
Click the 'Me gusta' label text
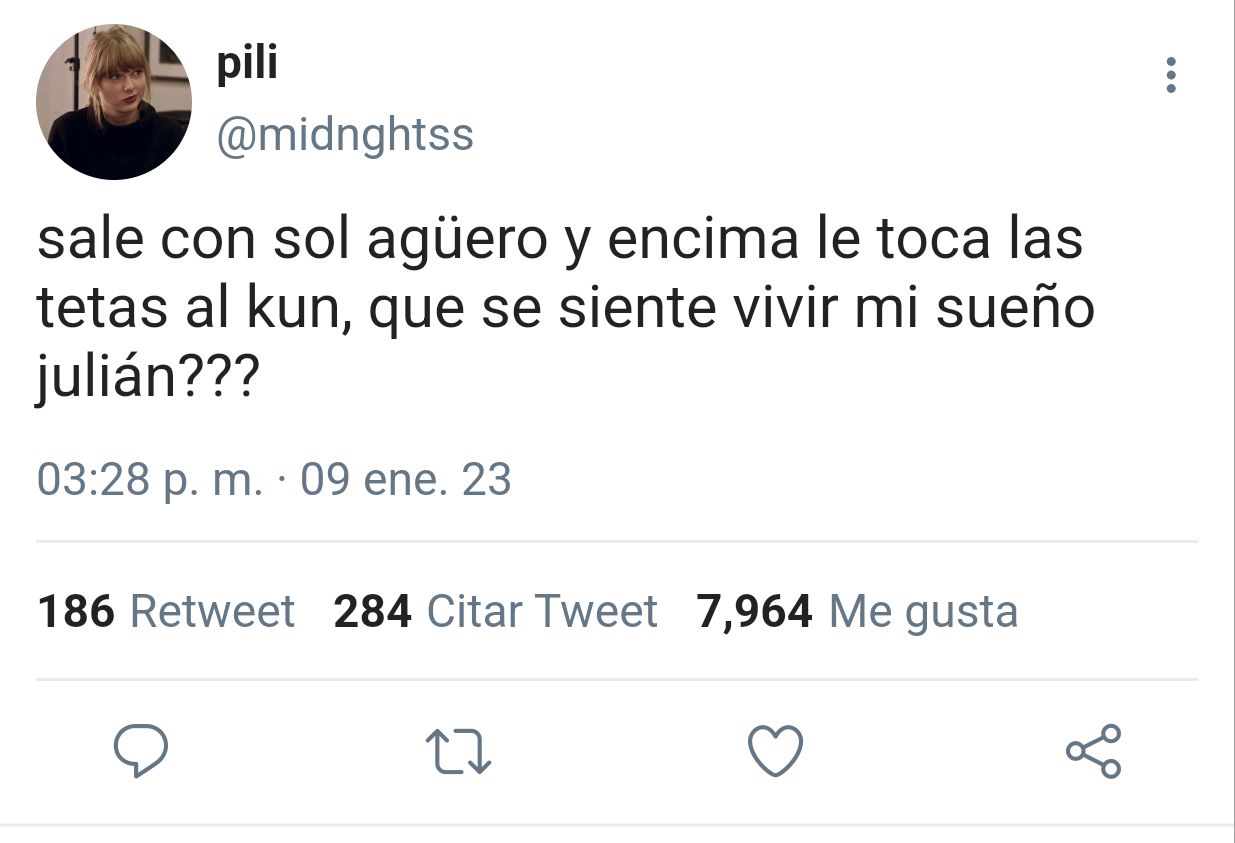click(924, 612)
